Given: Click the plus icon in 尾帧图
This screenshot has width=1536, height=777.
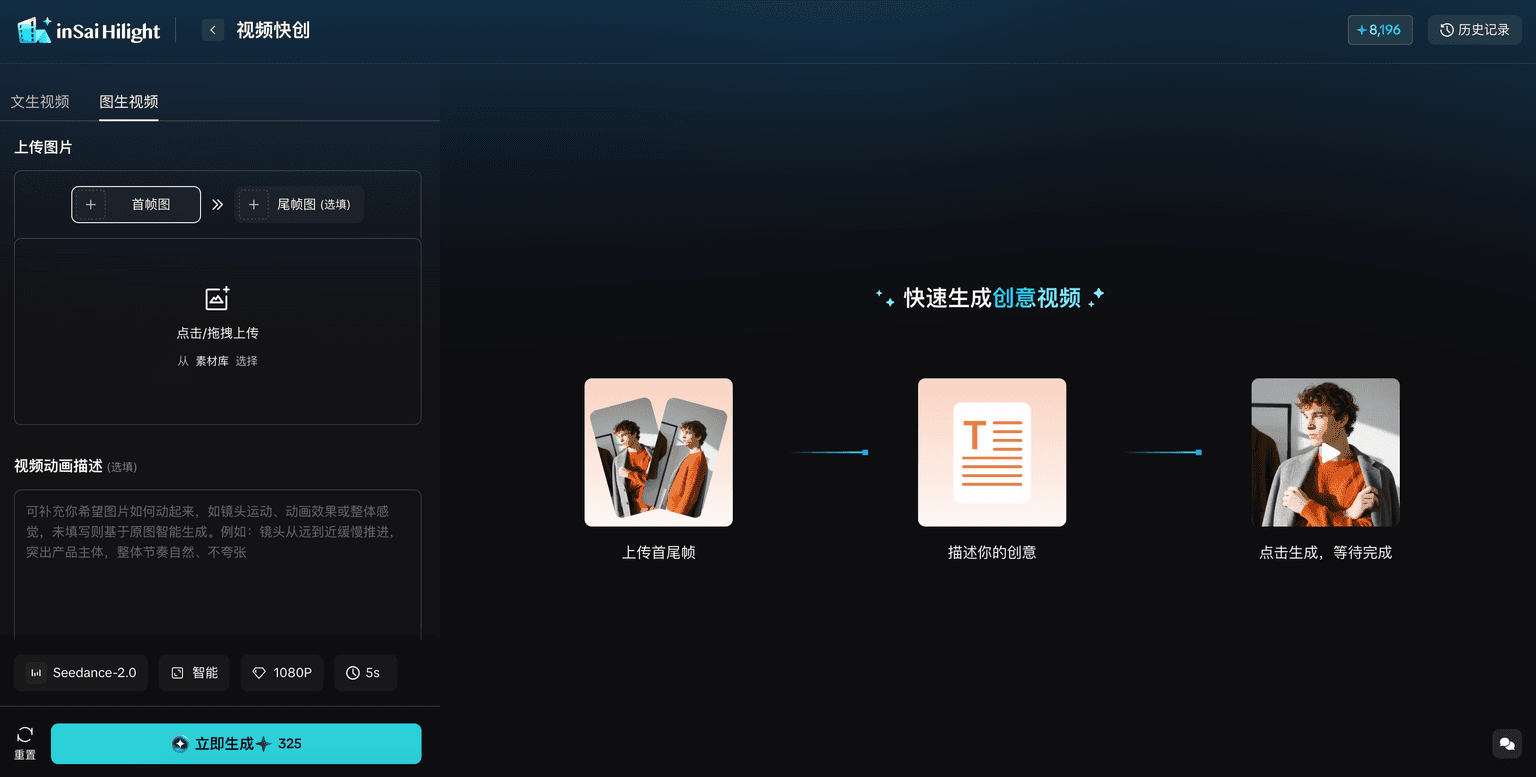Looking at the screenshot, I should click(x=254, y=205).
